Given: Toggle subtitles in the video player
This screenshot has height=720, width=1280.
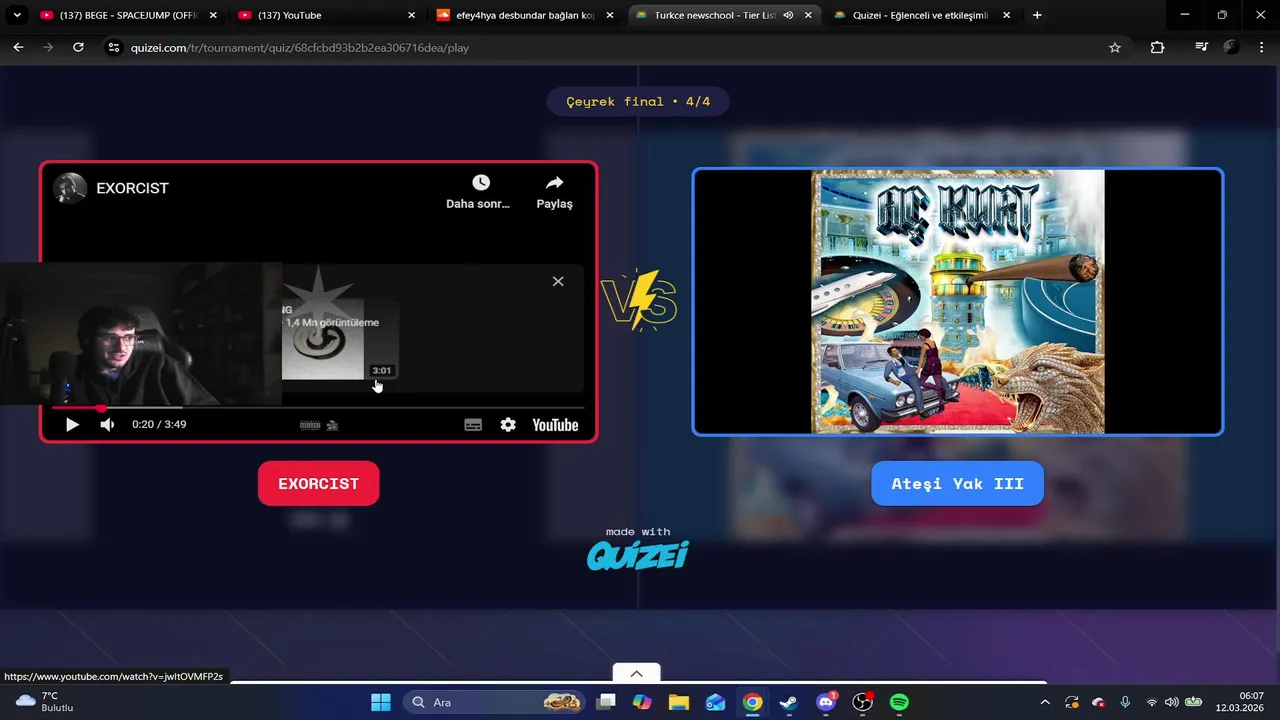Looking at the screenshot, I should (473, 425).
